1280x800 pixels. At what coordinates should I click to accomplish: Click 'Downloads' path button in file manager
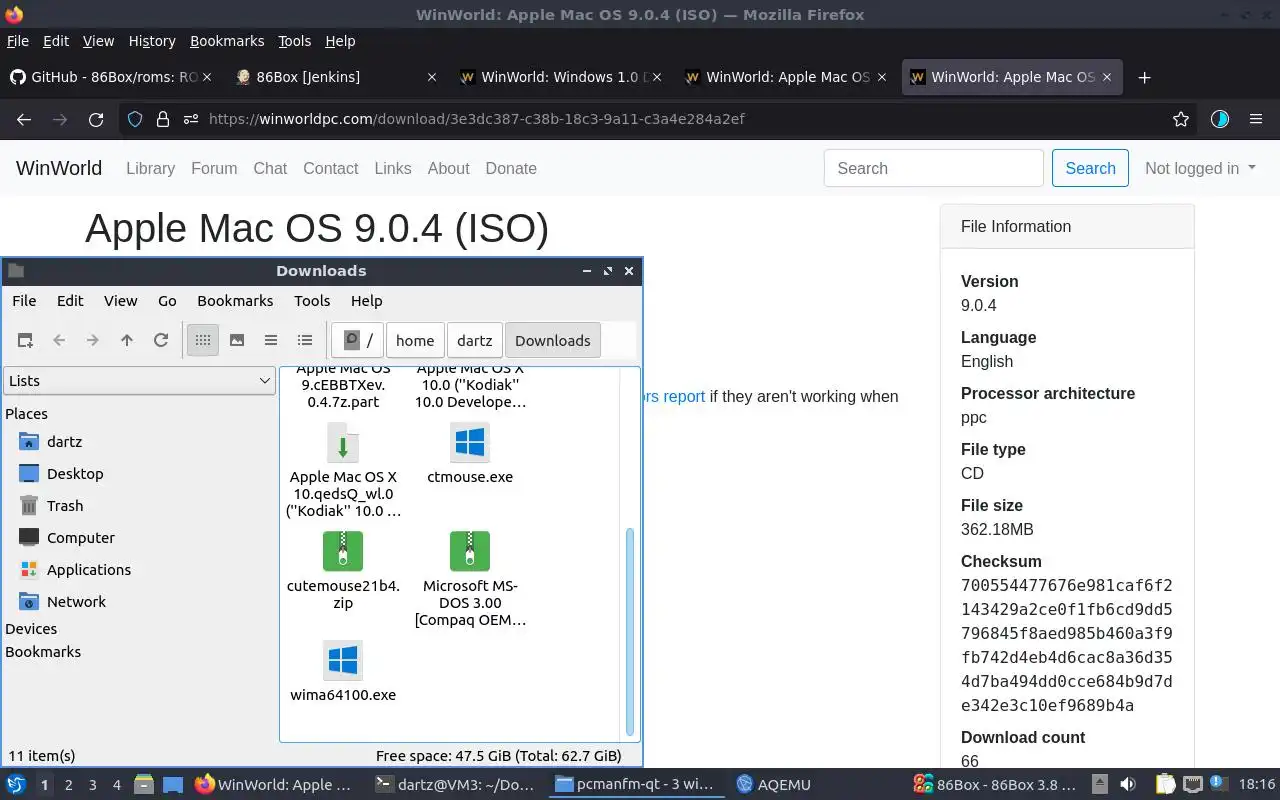(x=553, y=340)
